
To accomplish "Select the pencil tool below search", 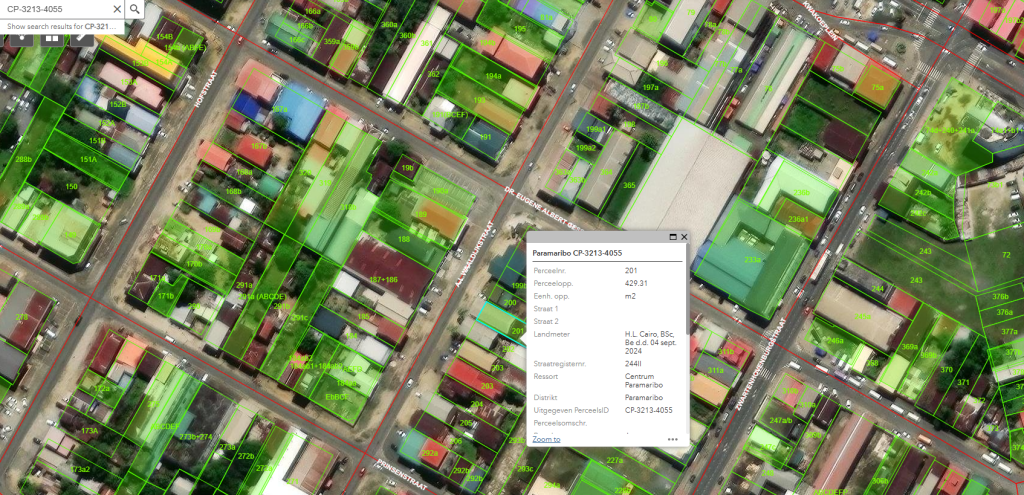I will coord(80,38).
